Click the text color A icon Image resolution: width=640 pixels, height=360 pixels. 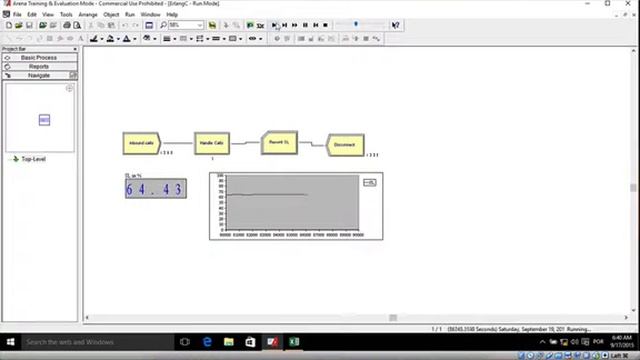click(x=127, y=39)
